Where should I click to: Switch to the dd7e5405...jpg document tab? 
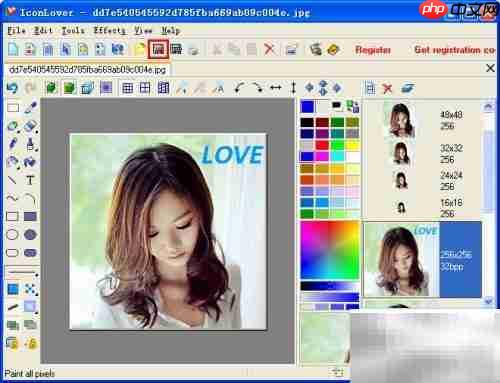(x=87, y=70)
